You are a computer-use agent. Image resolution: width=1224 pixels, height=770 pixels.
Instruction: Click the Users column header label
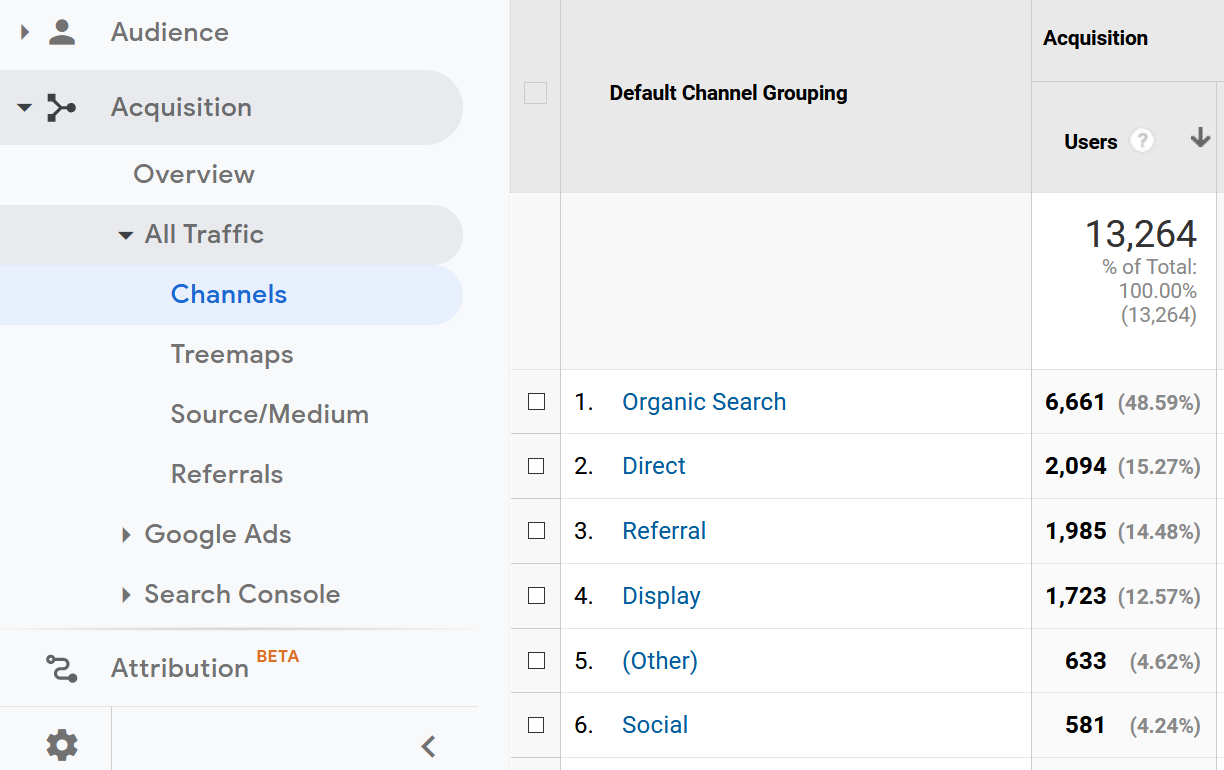tap(1090, 142)
